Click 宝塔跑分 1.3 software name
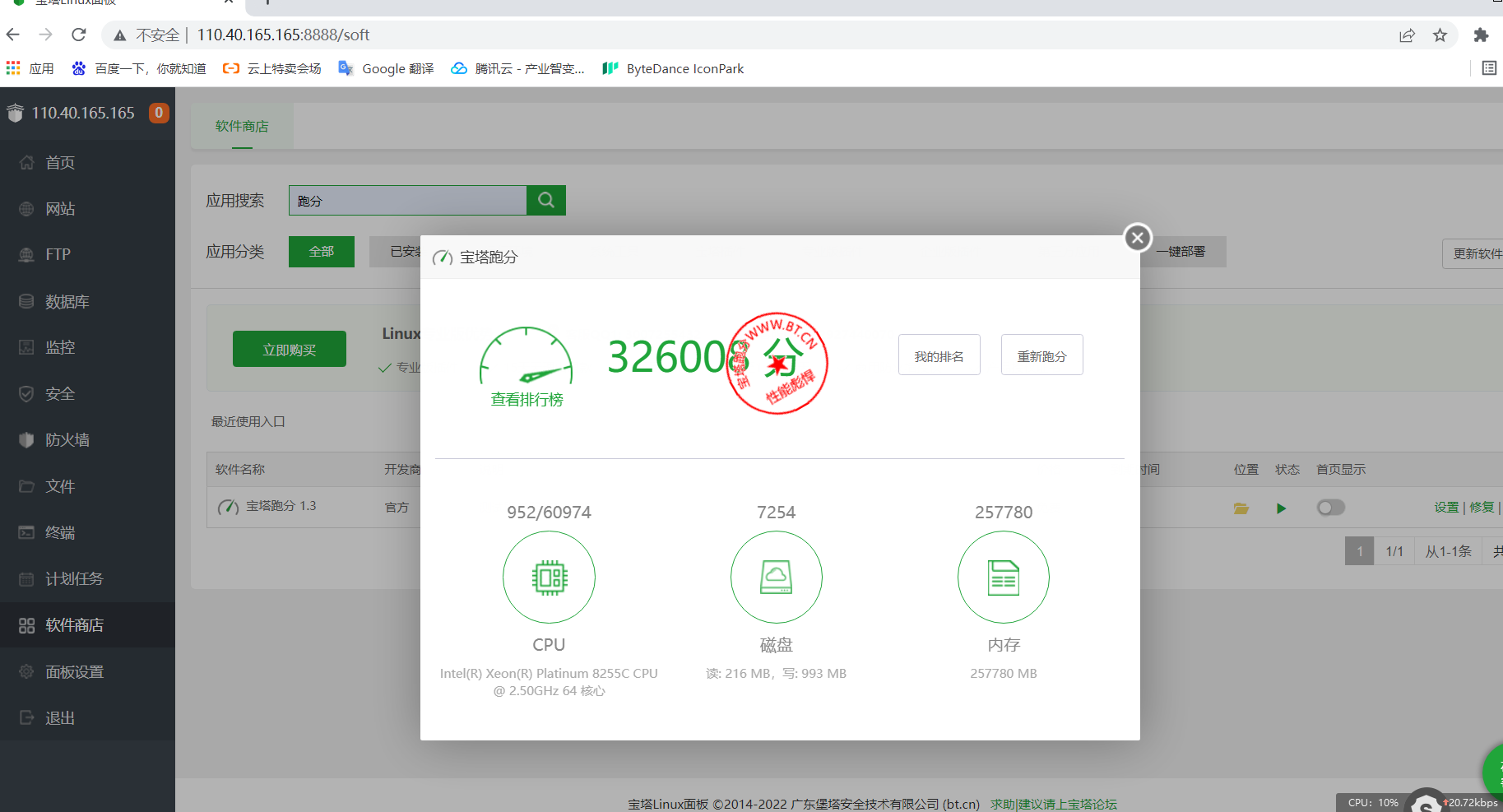 281,506
